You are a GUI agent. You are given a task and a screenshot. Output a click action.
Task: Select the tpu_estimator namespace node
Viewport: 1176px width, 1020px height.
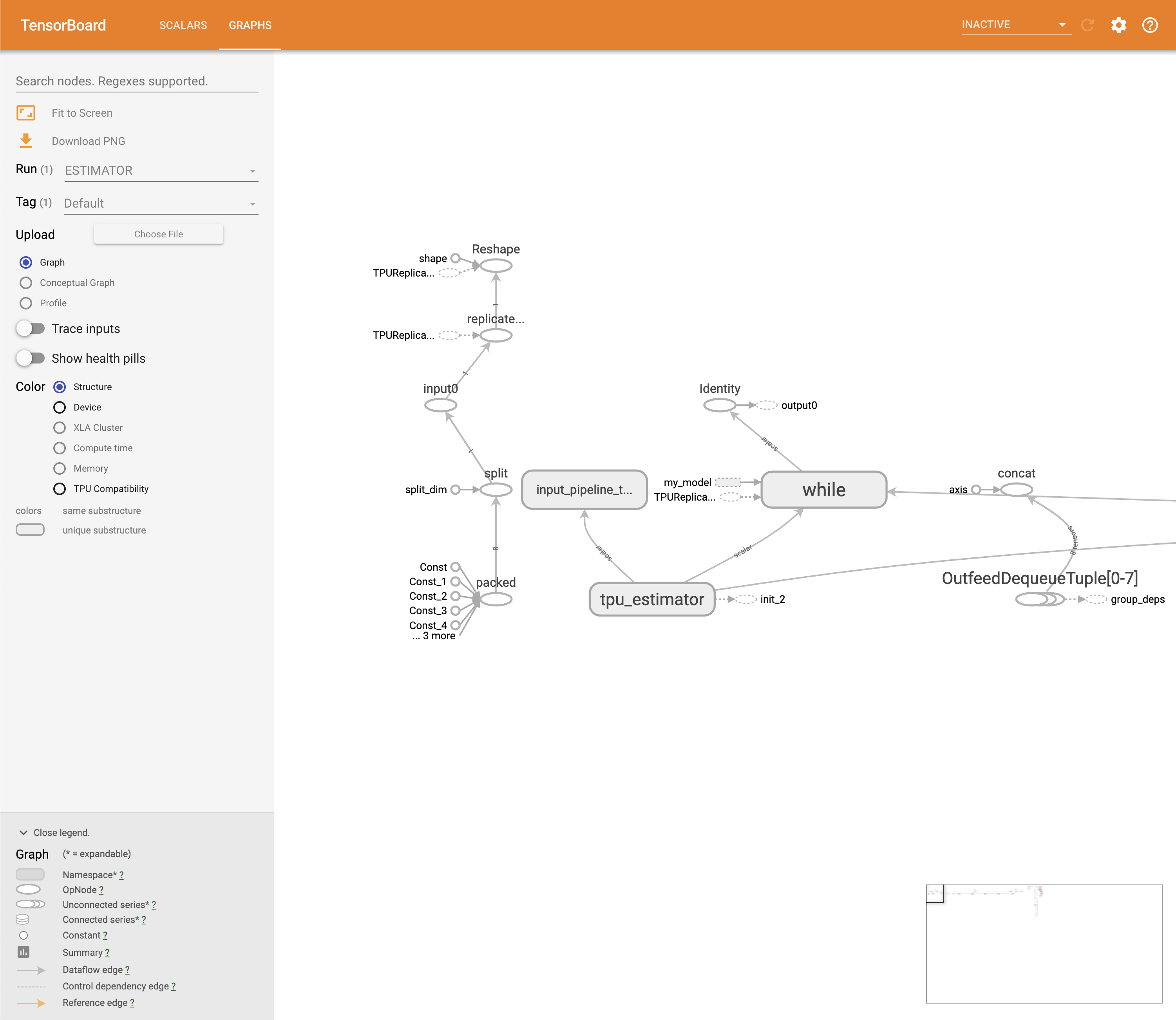(x=651, y=599)
